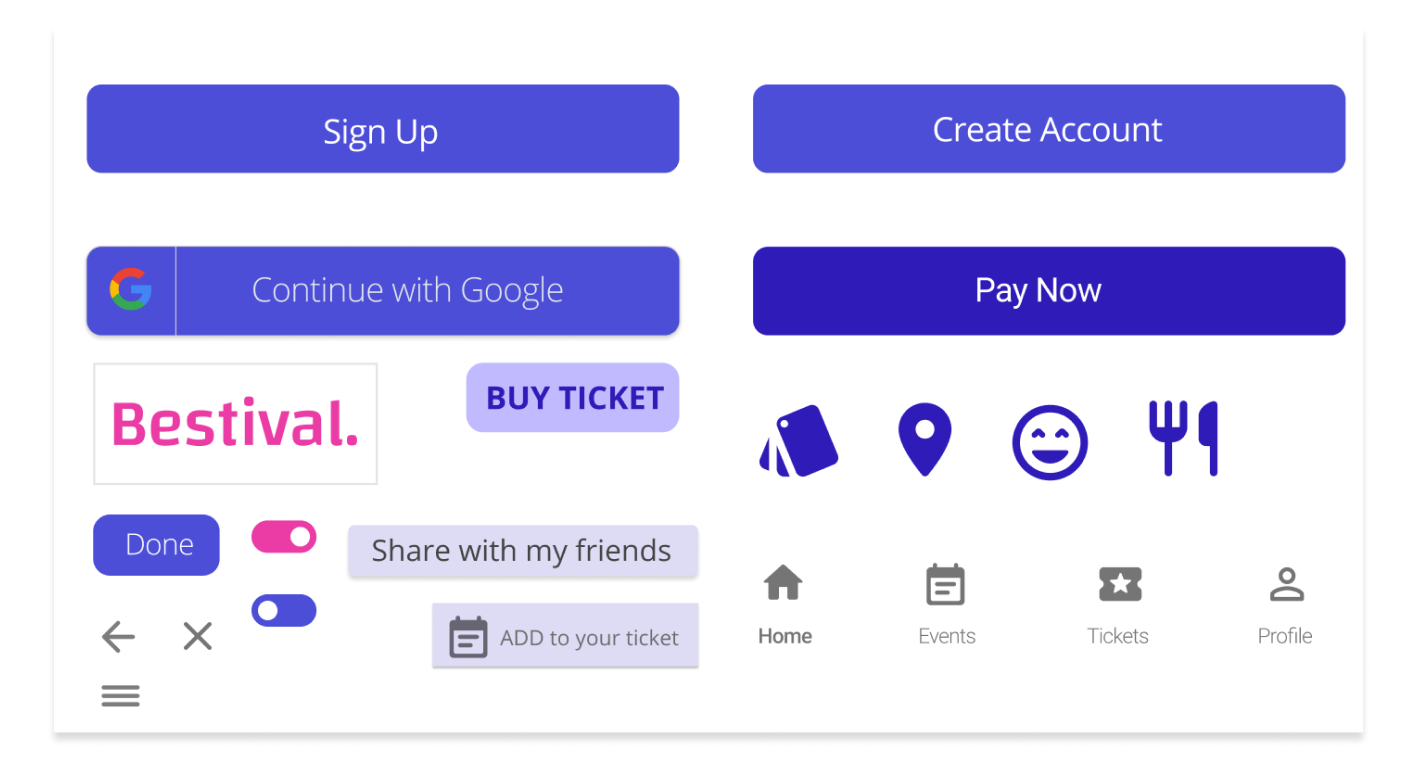Screen dimensions: 1412x762
Task: Go to the Profile tab
Action: (1286, 605)
